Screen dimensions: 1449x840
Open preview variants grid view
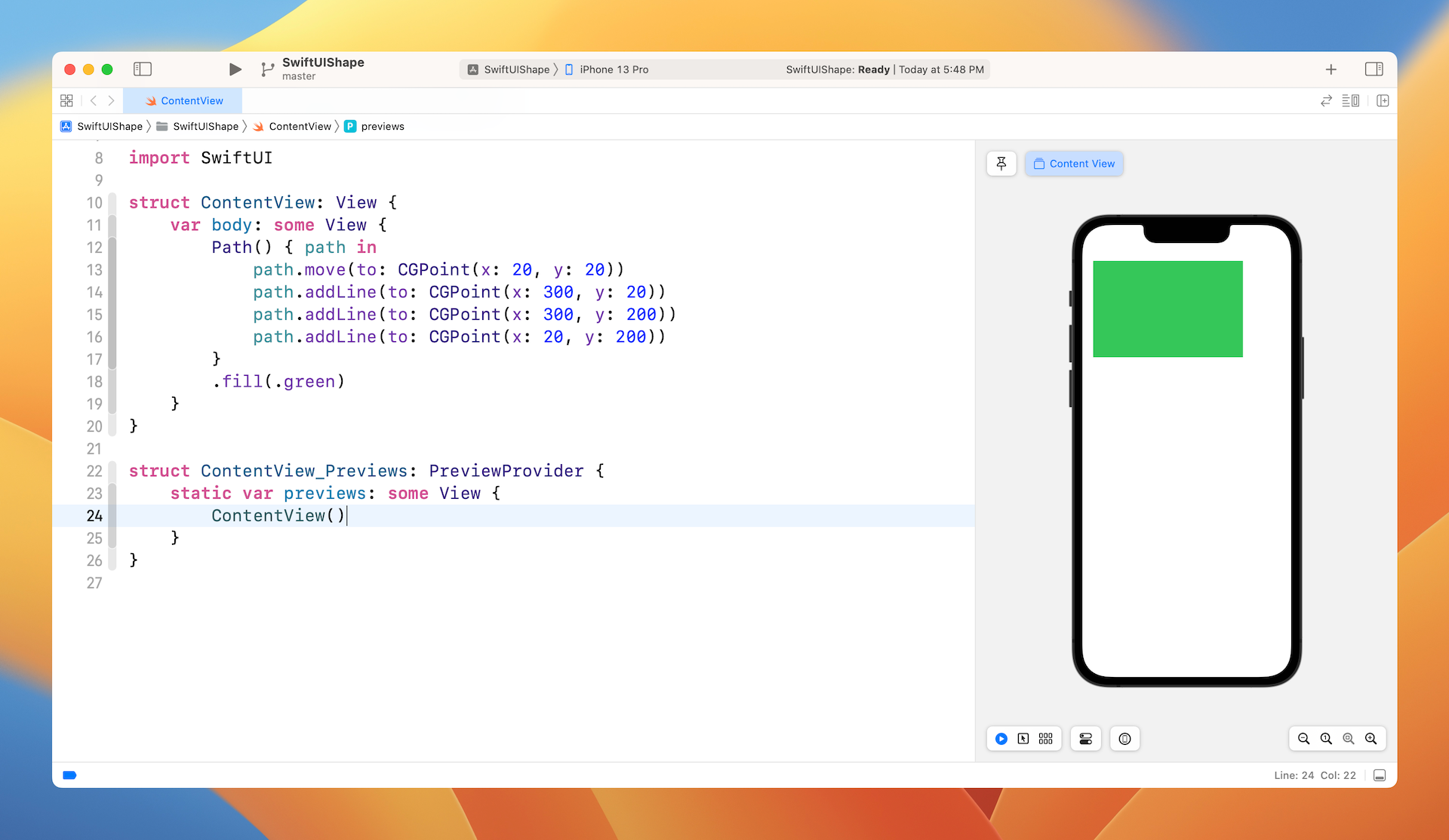point(1045,739)
